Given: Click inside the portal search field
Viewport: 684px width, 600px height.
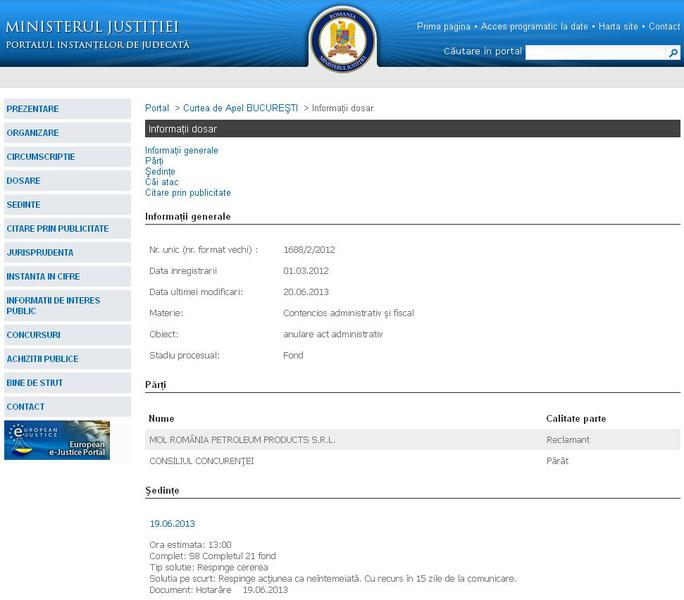Looking at the screenshot, I should pos(595,53).
